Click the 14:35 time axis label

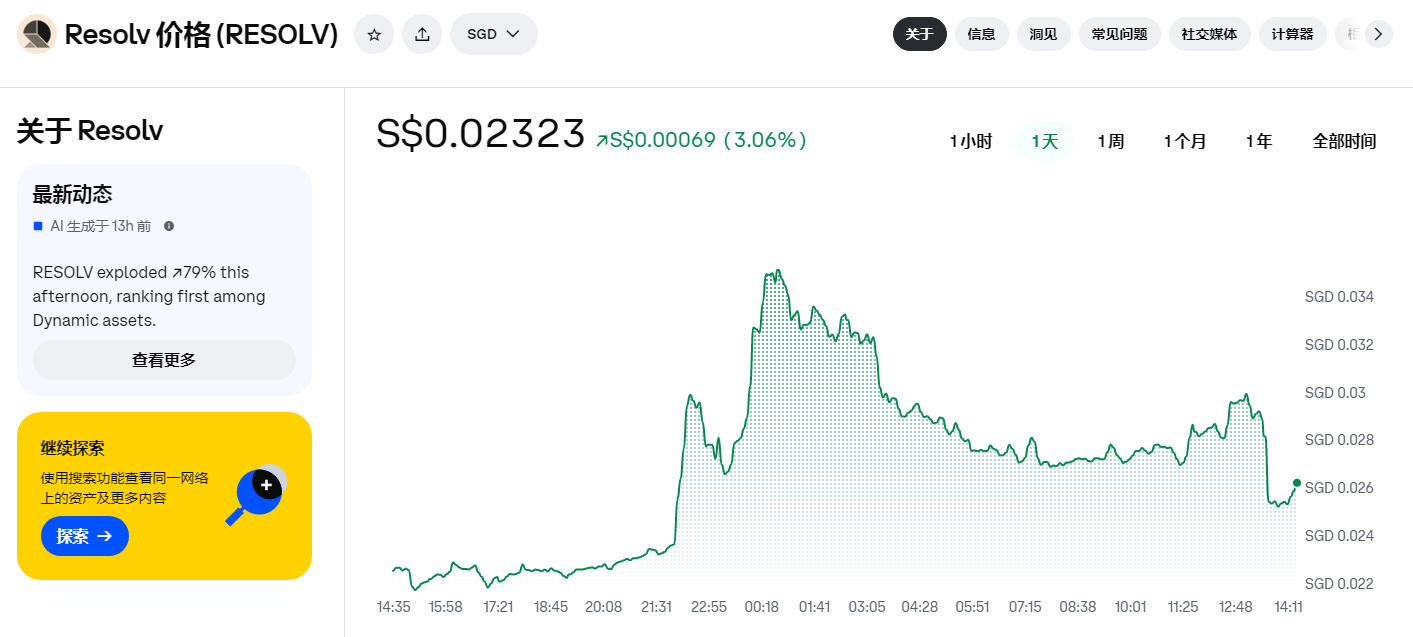(394, 607)
